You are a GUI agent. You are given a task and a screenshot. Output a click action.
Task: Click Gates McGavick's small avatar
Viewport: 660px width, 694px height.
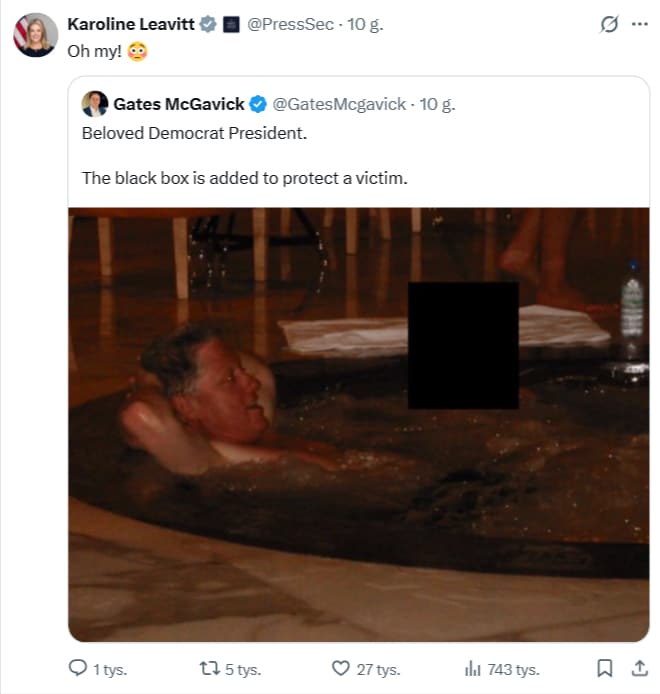pos(95,103)
